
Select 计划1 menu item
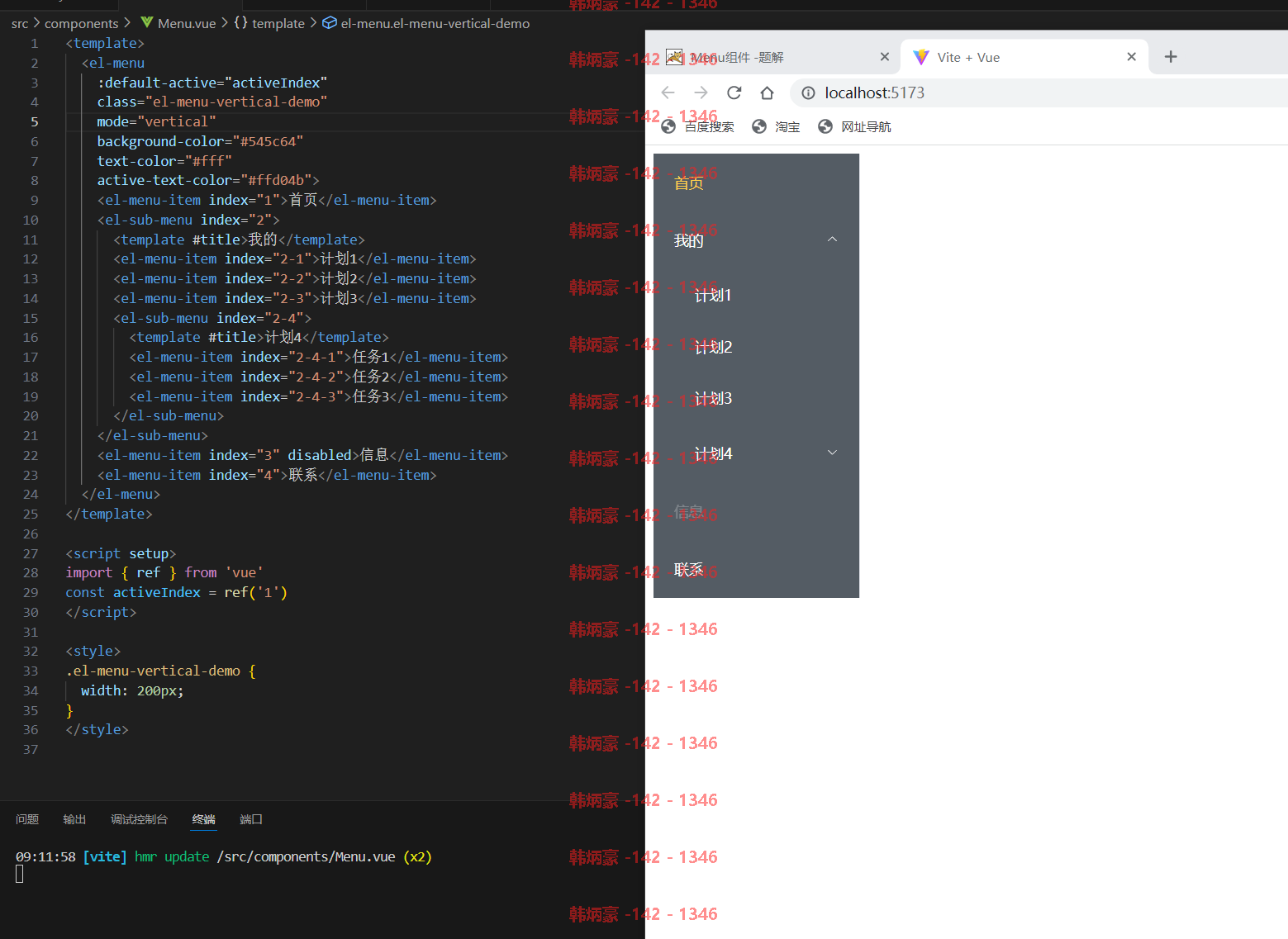[x=756, y=295]
